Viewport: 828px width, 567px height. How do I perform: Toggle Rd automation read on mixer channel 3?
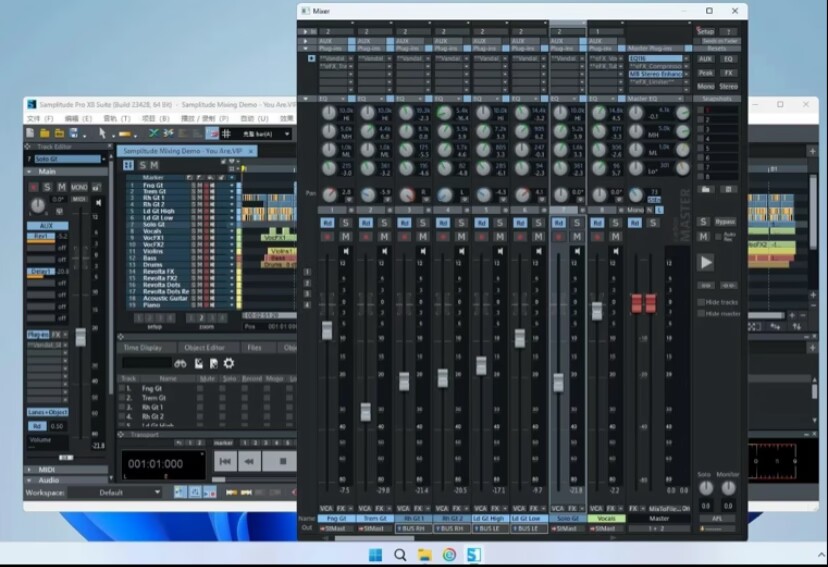coord(404,223)
